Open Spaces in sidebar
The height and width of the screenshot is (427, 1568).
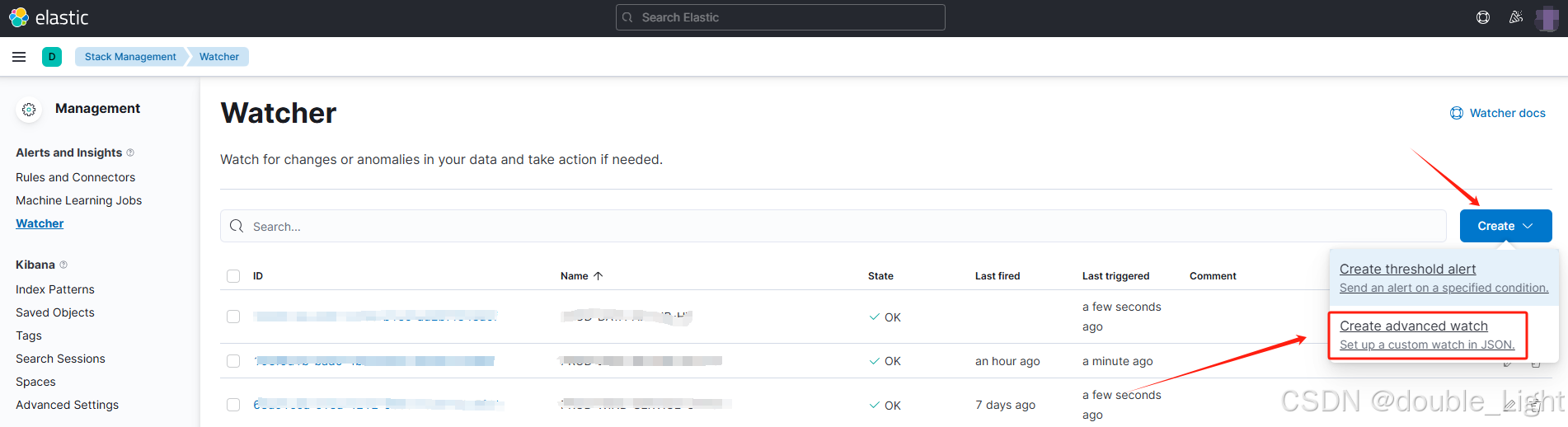[35, 382]
